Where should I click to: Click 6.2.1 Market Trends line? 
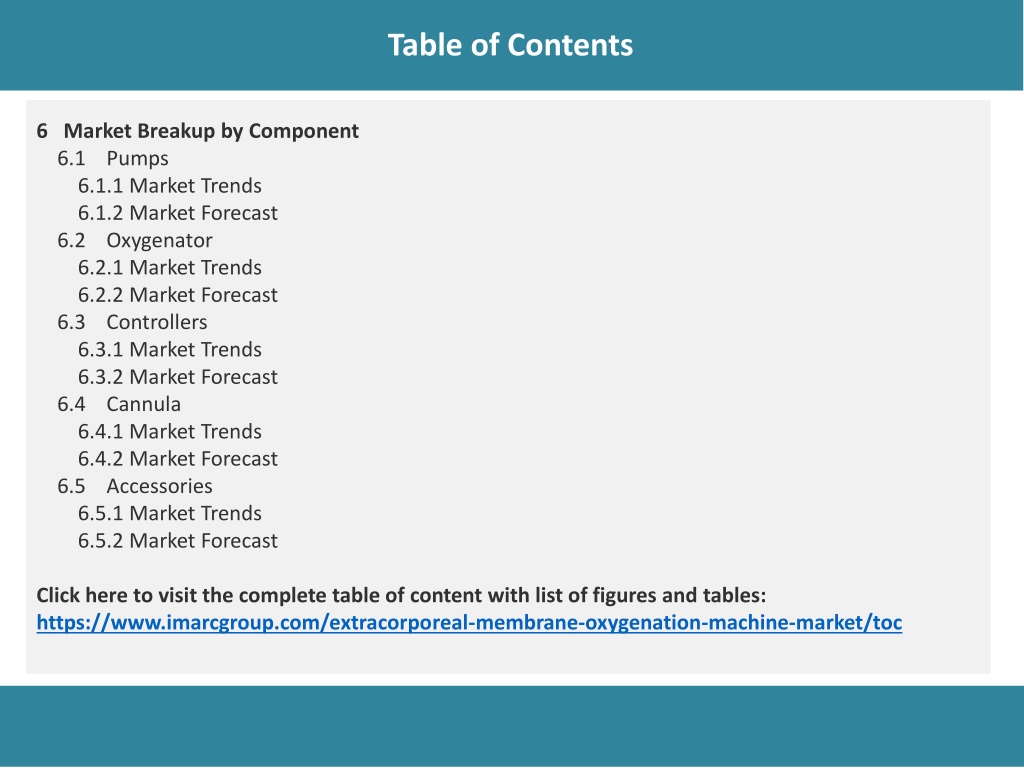170,268
